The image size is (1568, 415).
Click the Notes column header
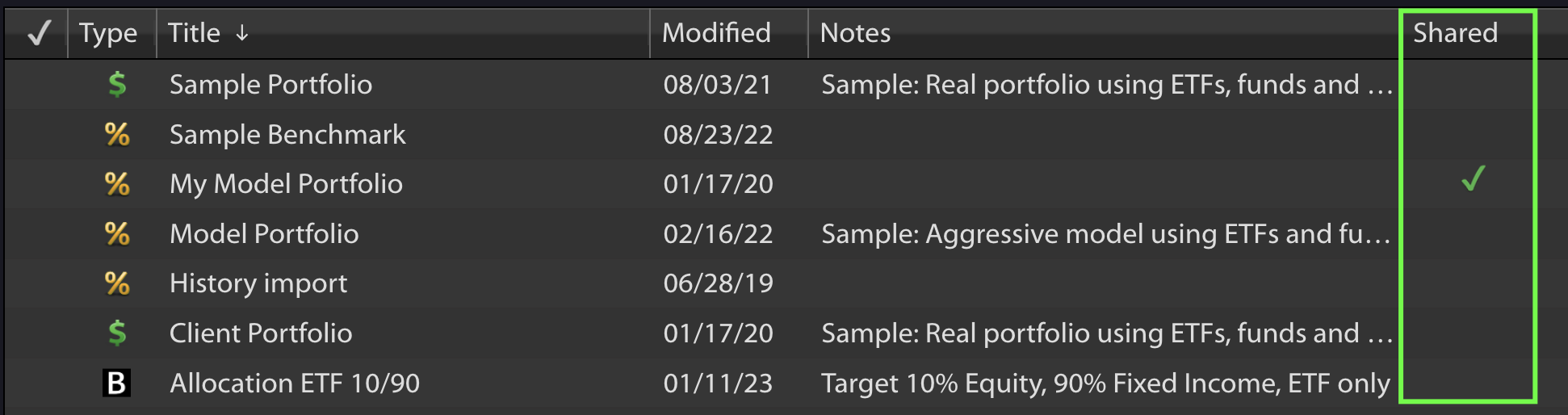pos(855,33)
